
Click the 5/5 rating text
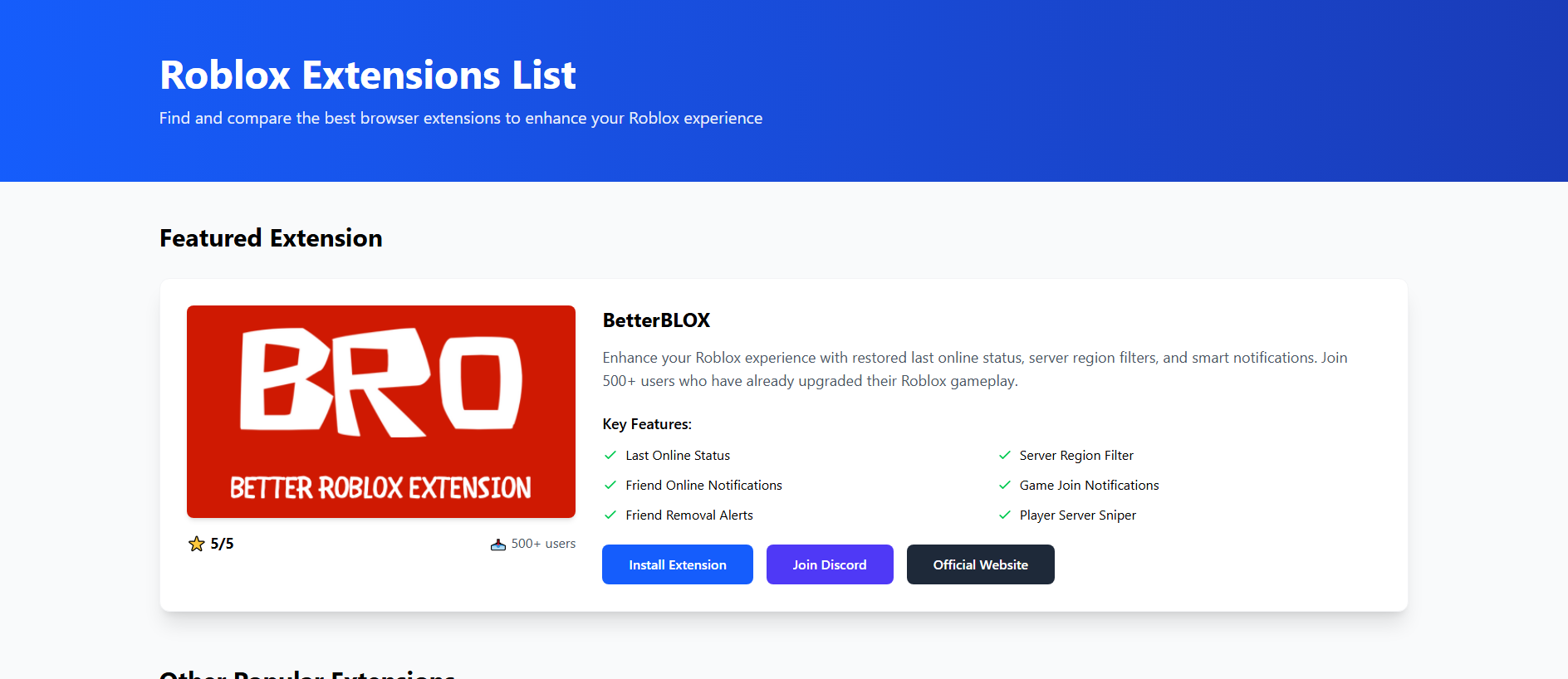pyautogui.click(x=222, y=544)
